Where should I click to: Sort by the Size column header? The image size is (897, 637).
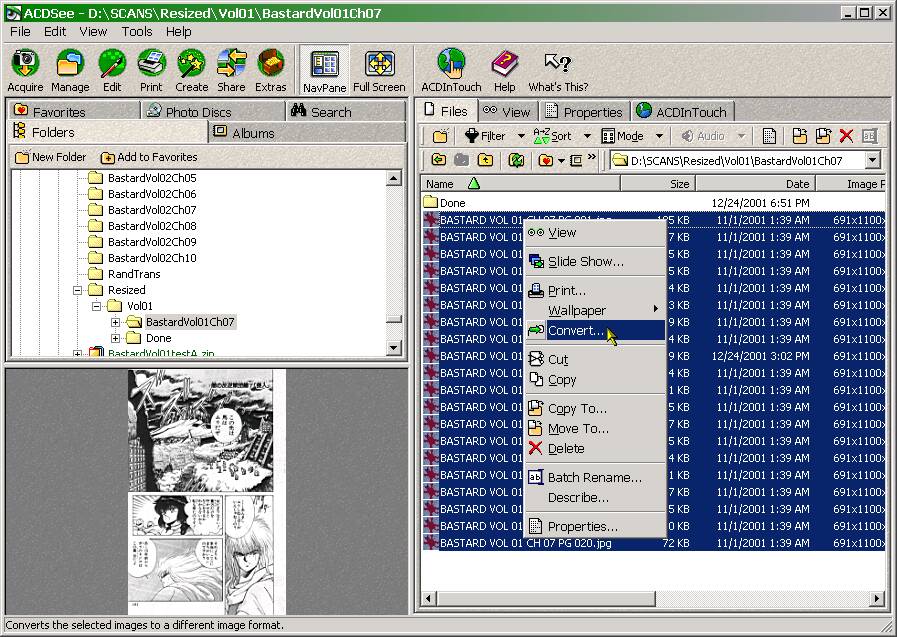coord(658,184)
